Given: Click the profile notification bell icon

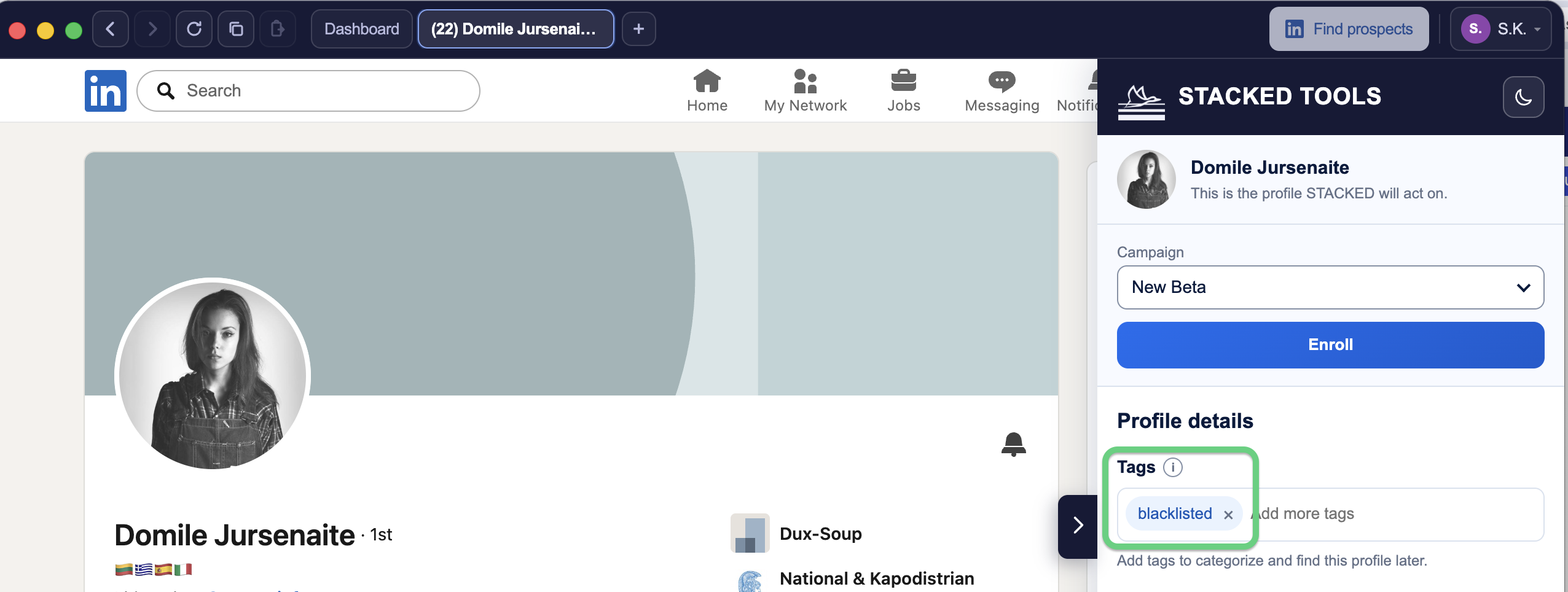Looking at the screenshot, I should pos(1014,445).
